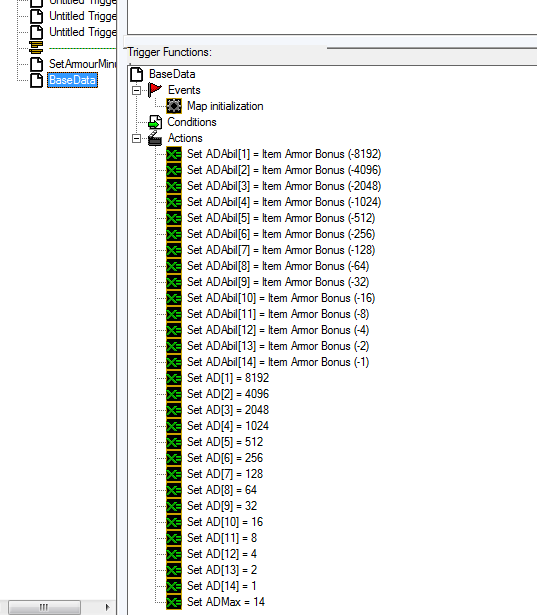Click icon for Set ADAbil[9] action
Viewport: 537px width, 615px height.
tap(174, 282)
